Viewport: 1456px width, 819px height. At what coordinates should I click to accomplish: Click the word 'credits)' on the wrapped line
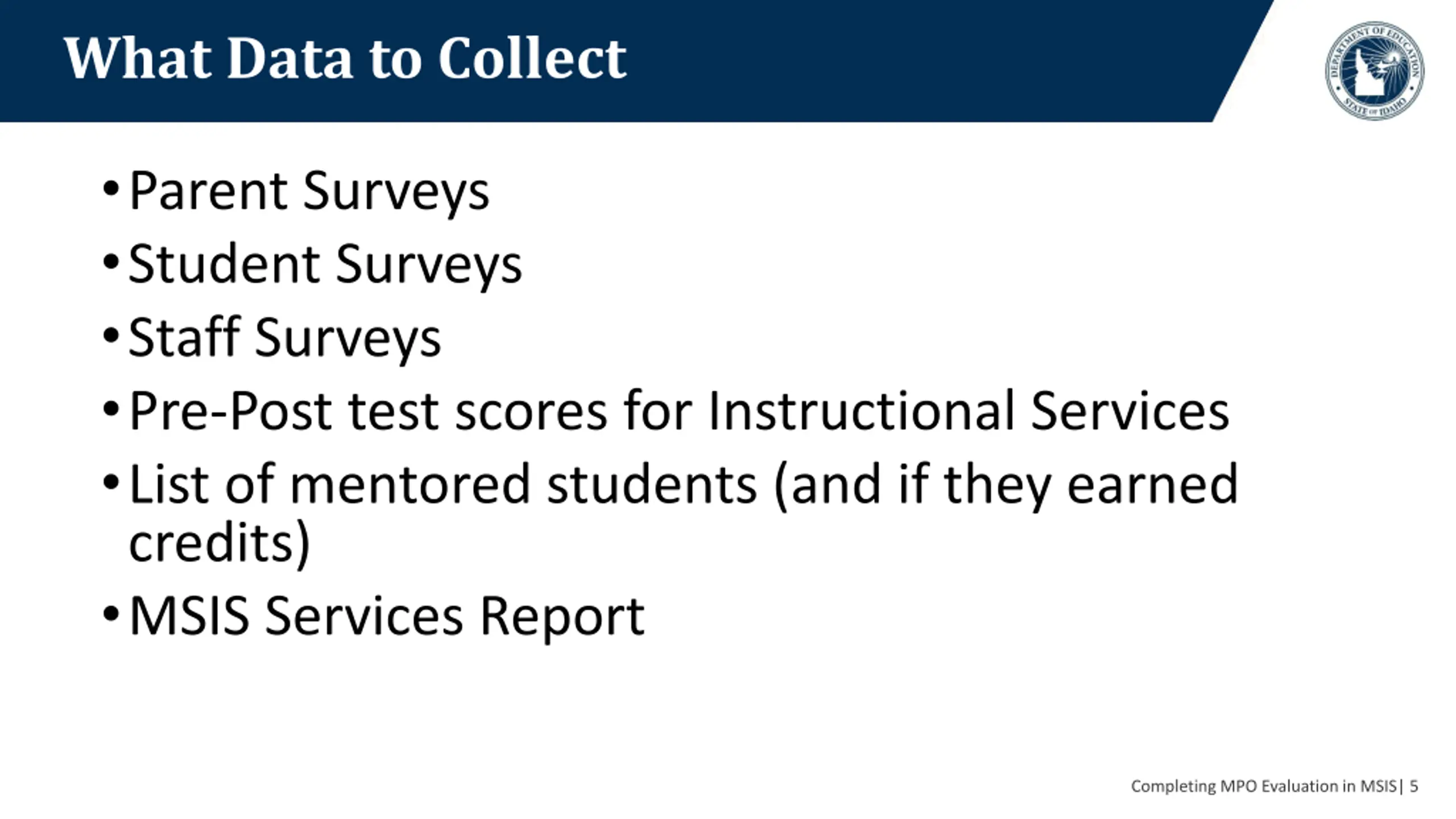pos(220,543)
